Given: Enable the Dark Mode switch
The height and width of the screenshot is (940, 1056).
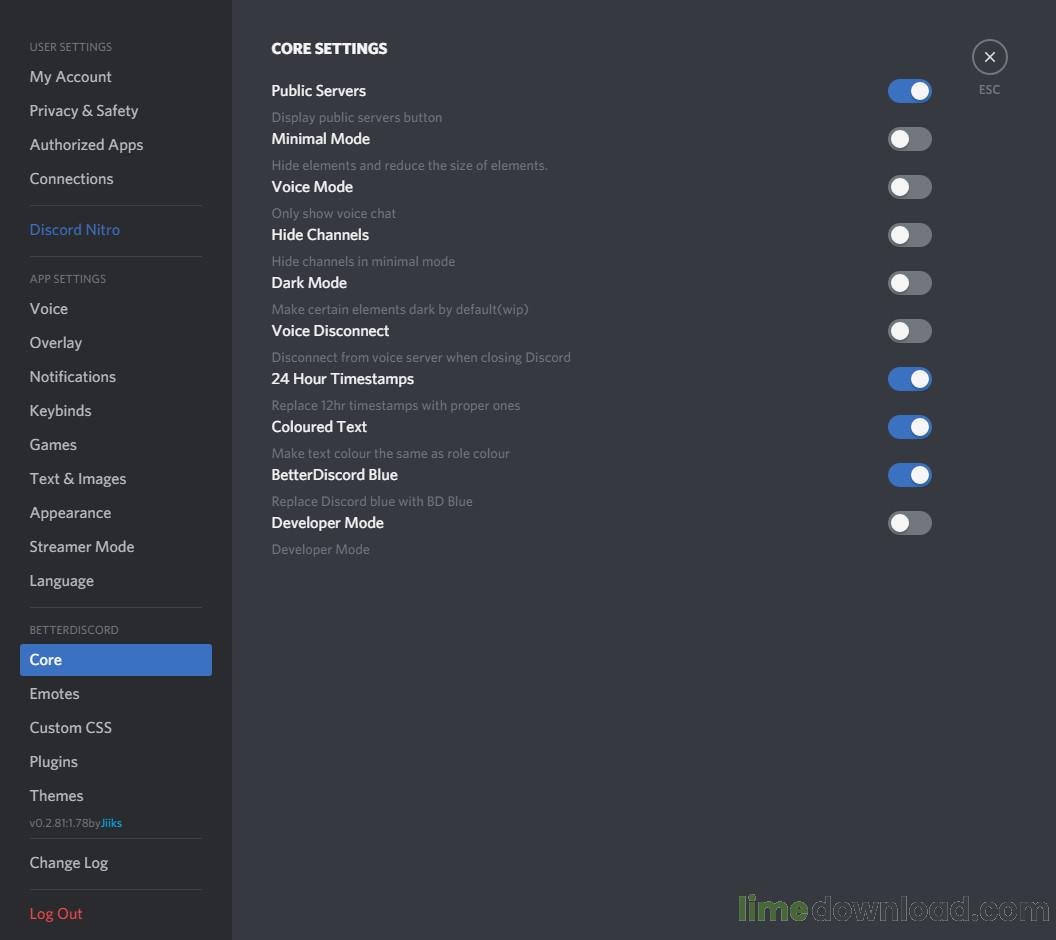Looking at the screenshot, I should (909, 283).
